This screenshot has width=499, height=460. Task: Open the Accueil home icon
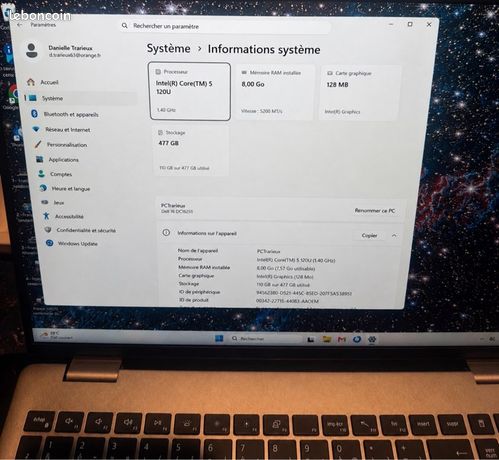(x=31, y=82)
